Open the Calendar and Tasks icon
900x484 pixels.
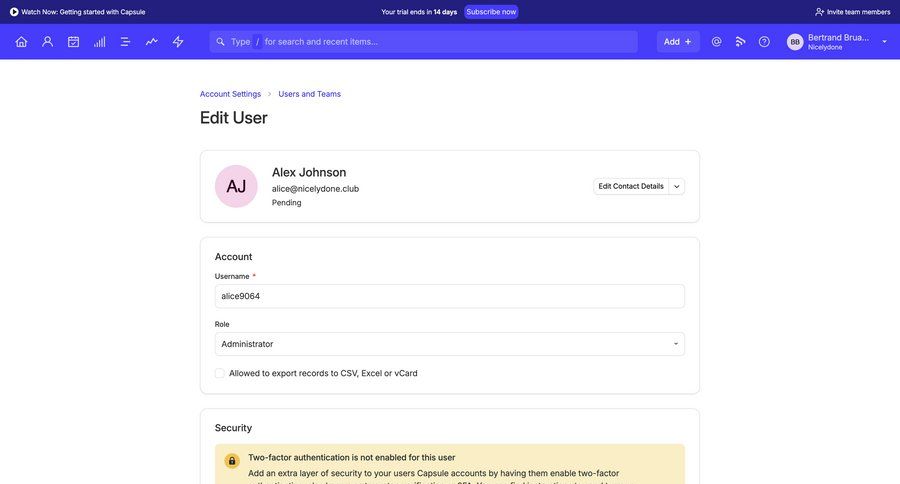tap(73, 42)
